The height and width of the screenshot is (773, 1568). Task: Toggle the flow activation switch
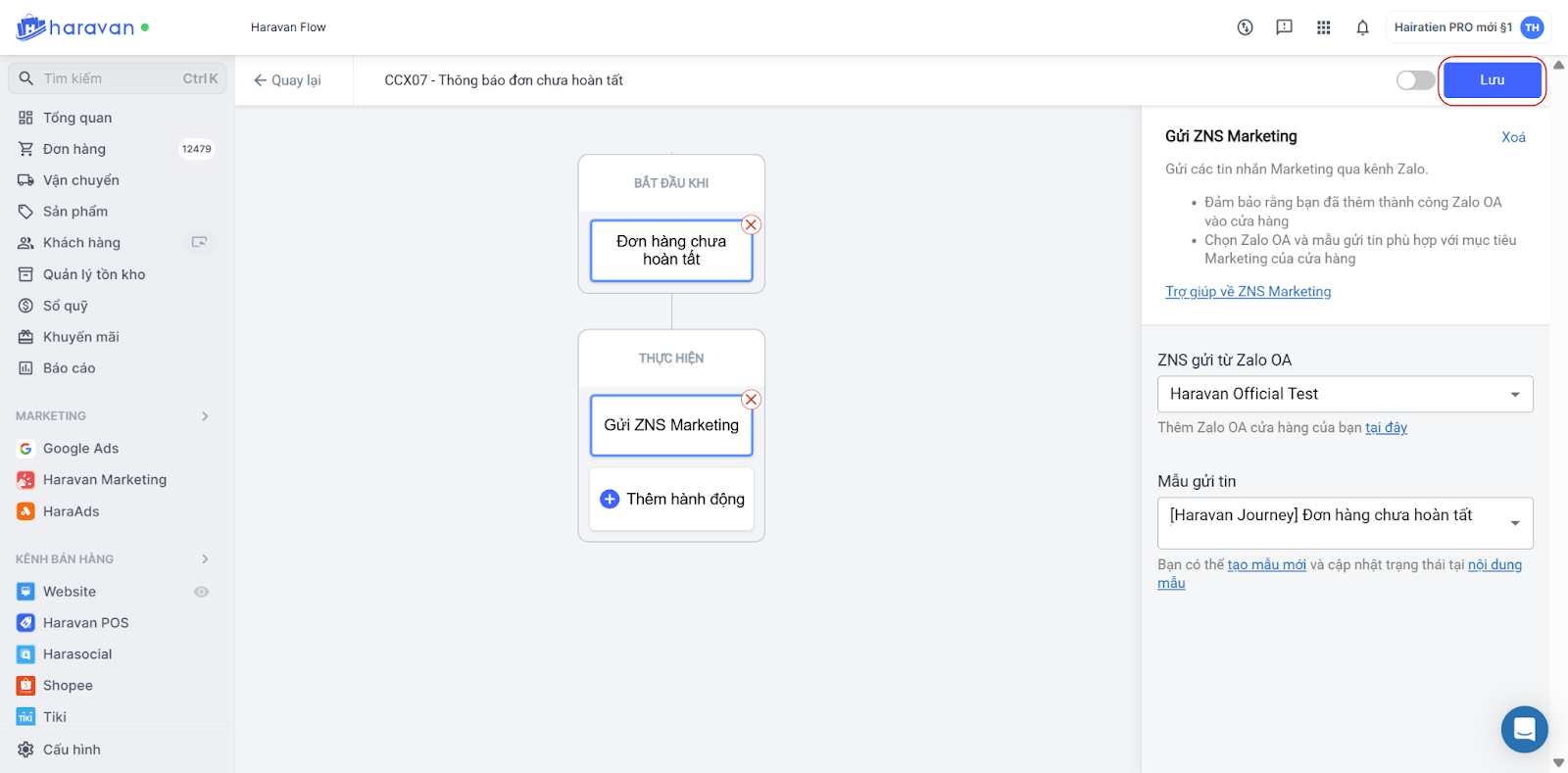click(1415, 80)
